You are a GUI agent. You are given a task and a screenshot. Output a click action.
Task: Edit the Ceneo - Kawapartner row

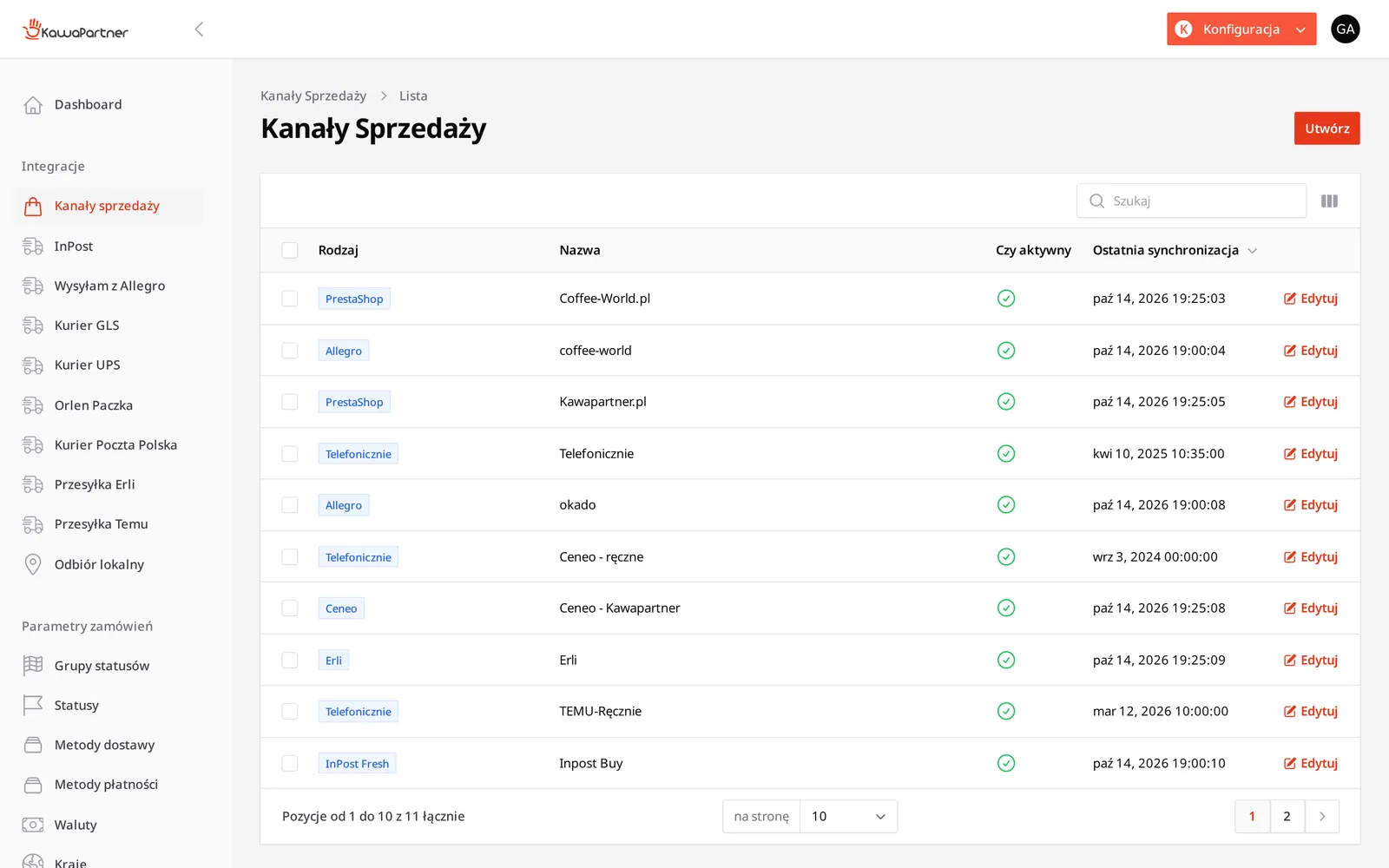pyautogui.click(x=1310, y=608)
